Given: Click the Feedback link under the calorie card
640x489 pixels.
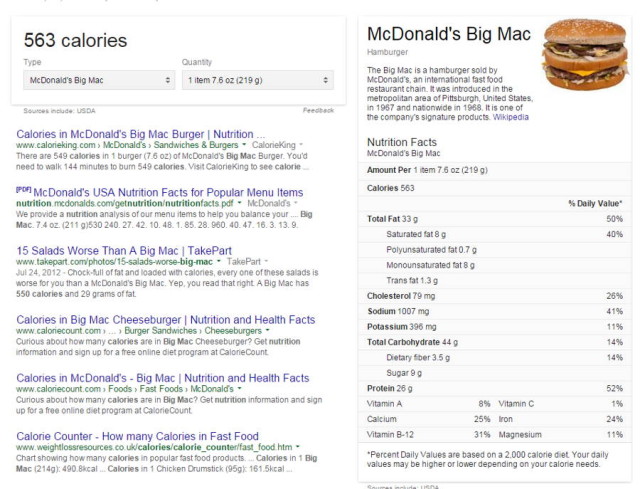Looking at the screenshot, I should (x=318, y=110).
